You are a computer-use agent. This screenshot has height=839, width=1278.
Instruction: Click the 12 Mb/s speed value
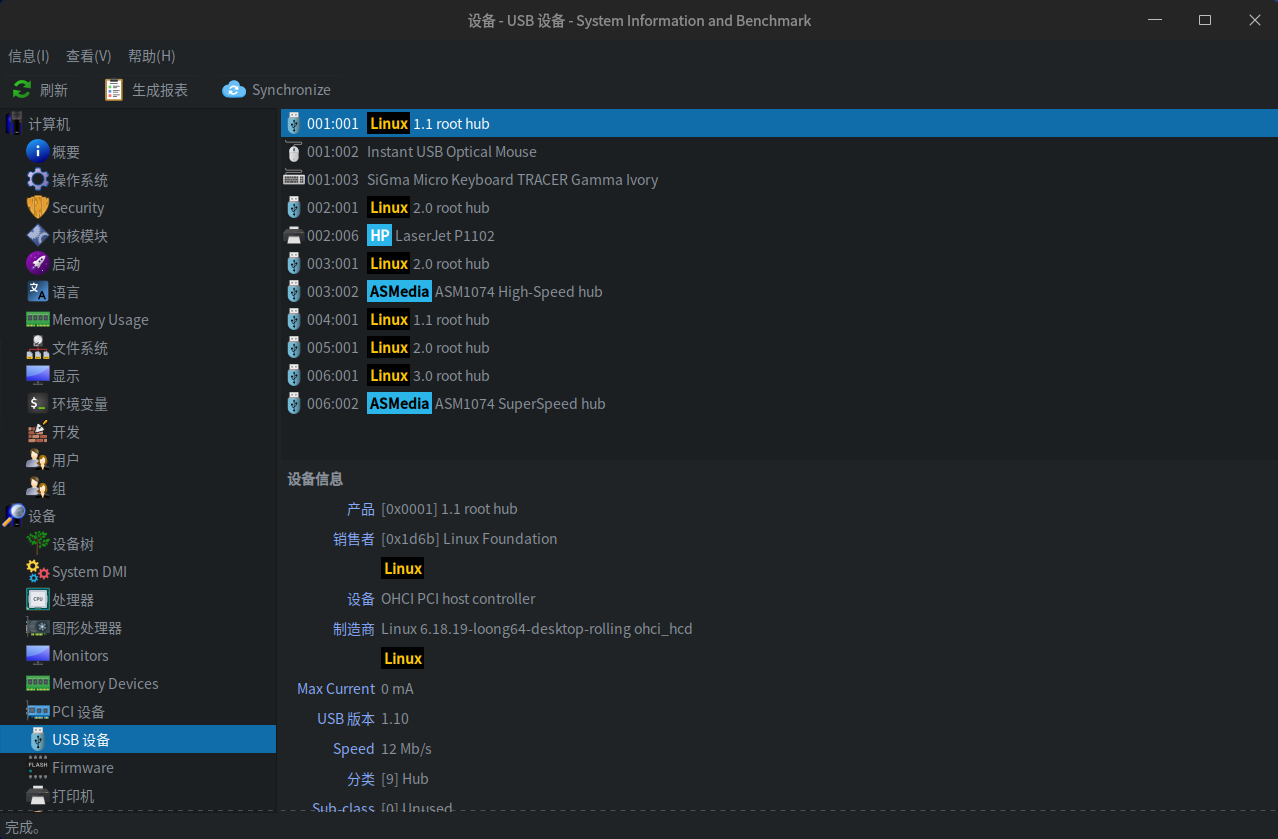point(406,748)
